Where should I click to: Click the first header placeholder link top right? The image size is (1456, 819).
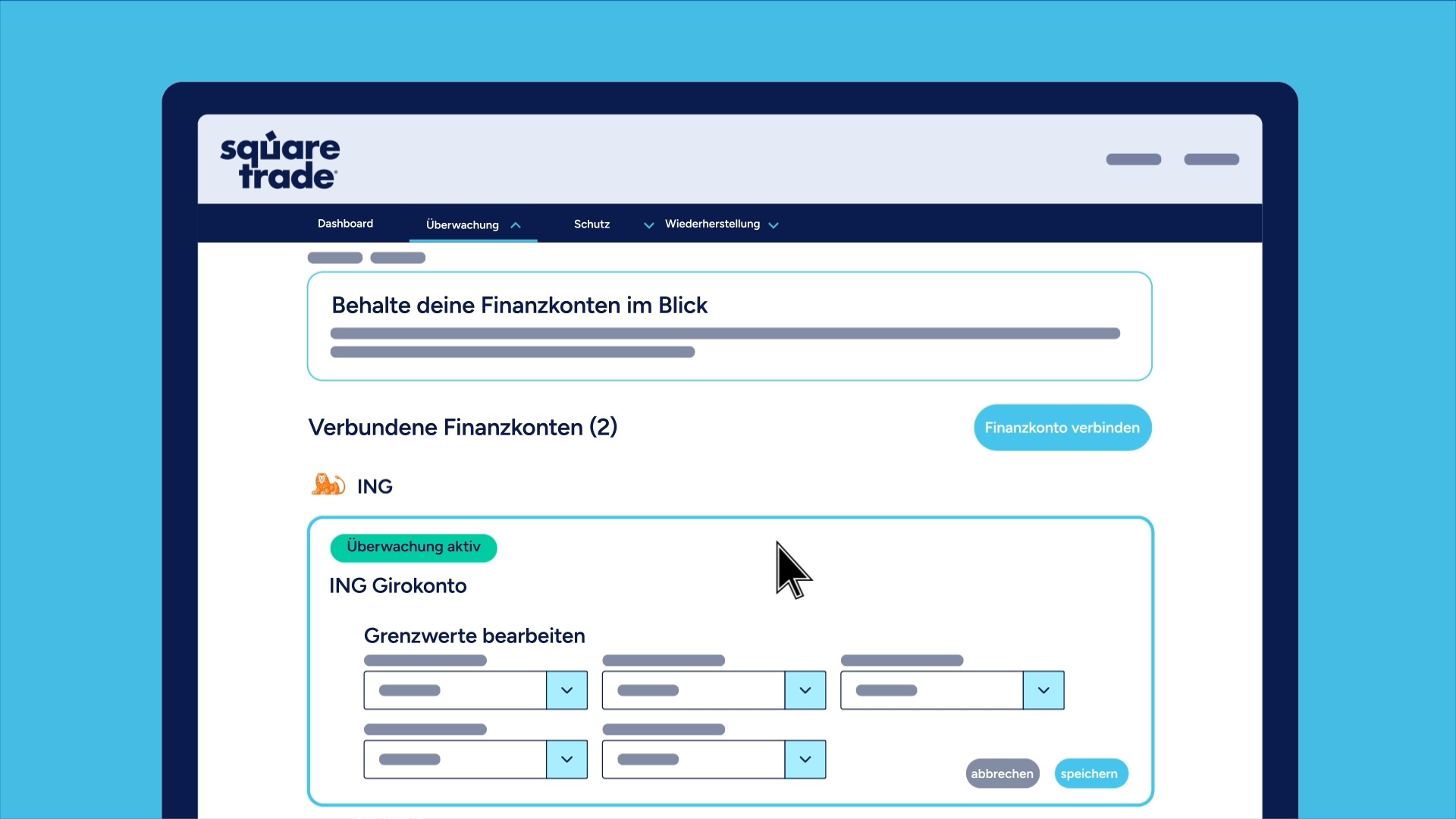(x=1134, y=159)
